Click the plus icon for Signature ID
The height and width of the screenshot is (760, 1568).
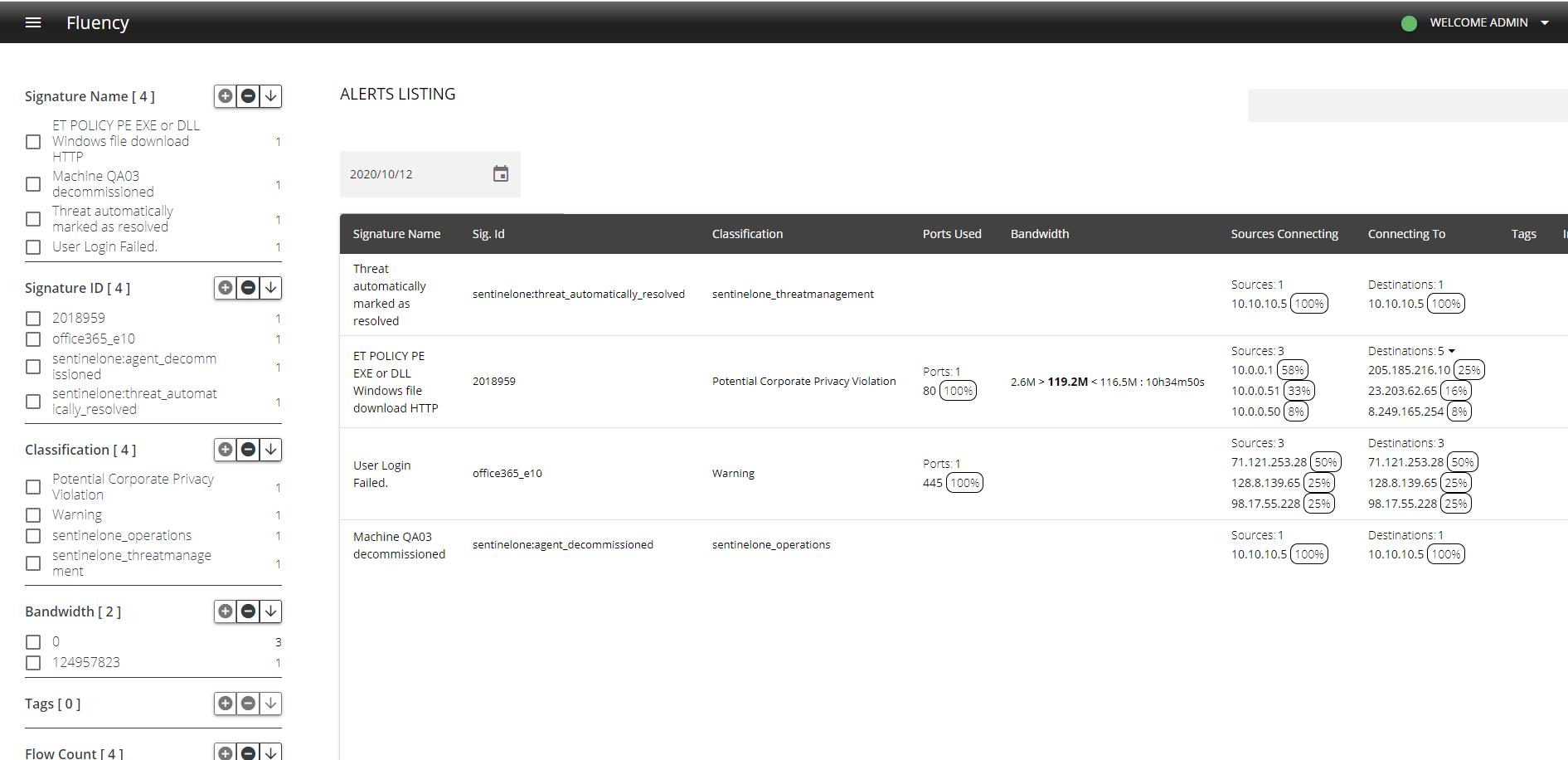226,288
